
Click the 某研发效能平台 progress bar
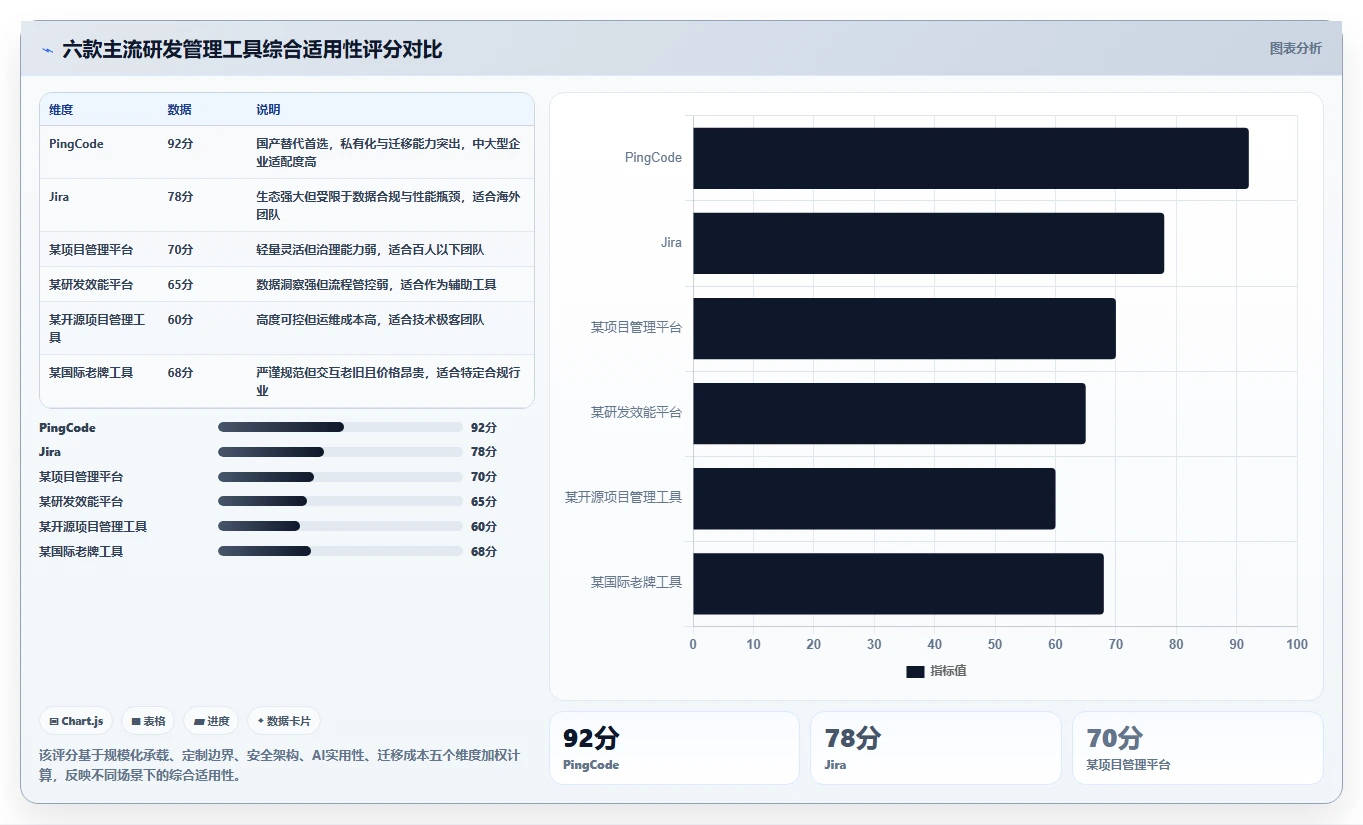[x=340, y=501]
